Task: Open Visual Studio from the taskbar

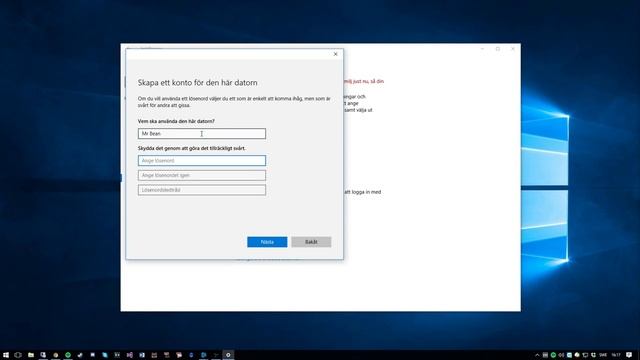Action: click(129, 355)
